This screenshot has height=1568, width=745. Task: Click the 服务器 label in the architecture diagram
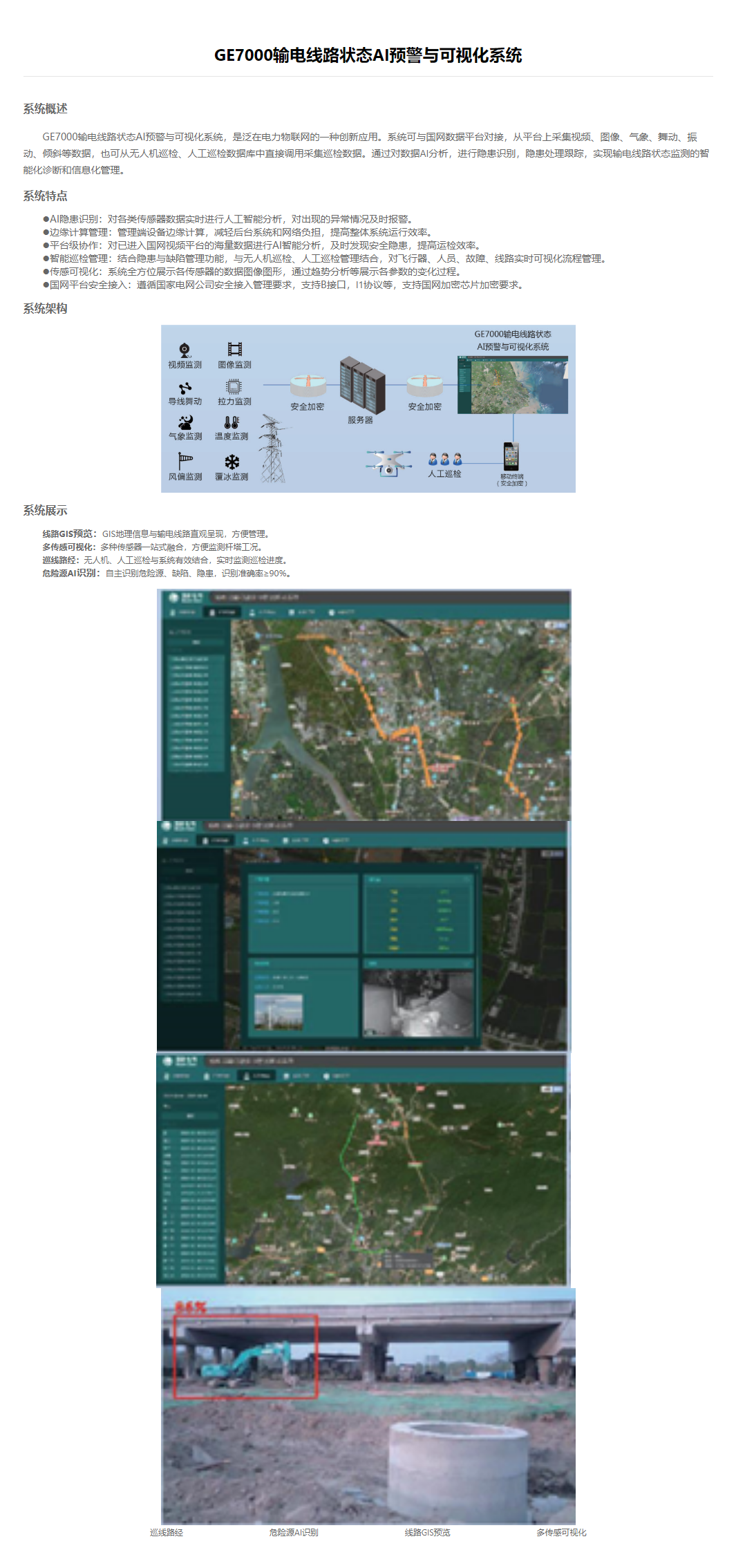(x=360, y=420)
